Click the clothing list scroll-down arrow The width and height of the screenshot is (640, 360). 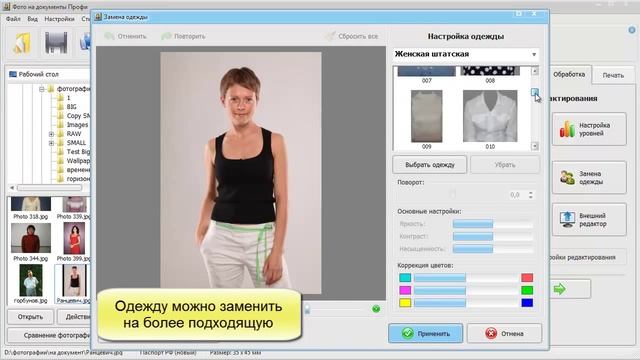pyautogui.click(x=535, y=146)
